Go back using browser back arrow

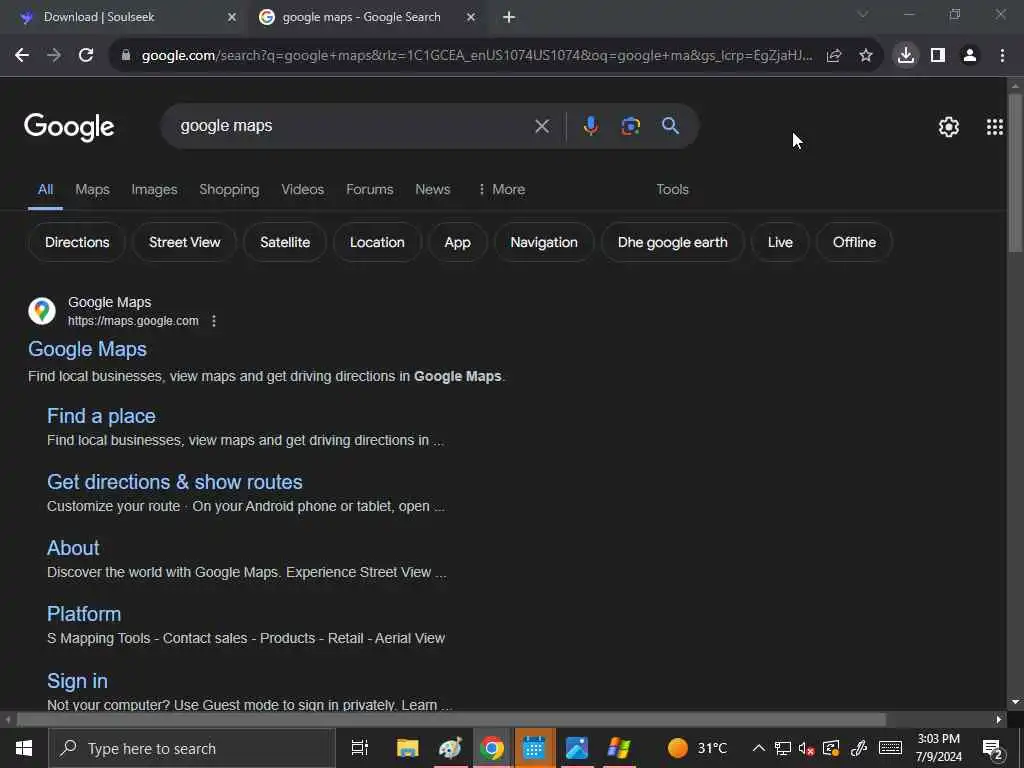click(x=22, y=56)
